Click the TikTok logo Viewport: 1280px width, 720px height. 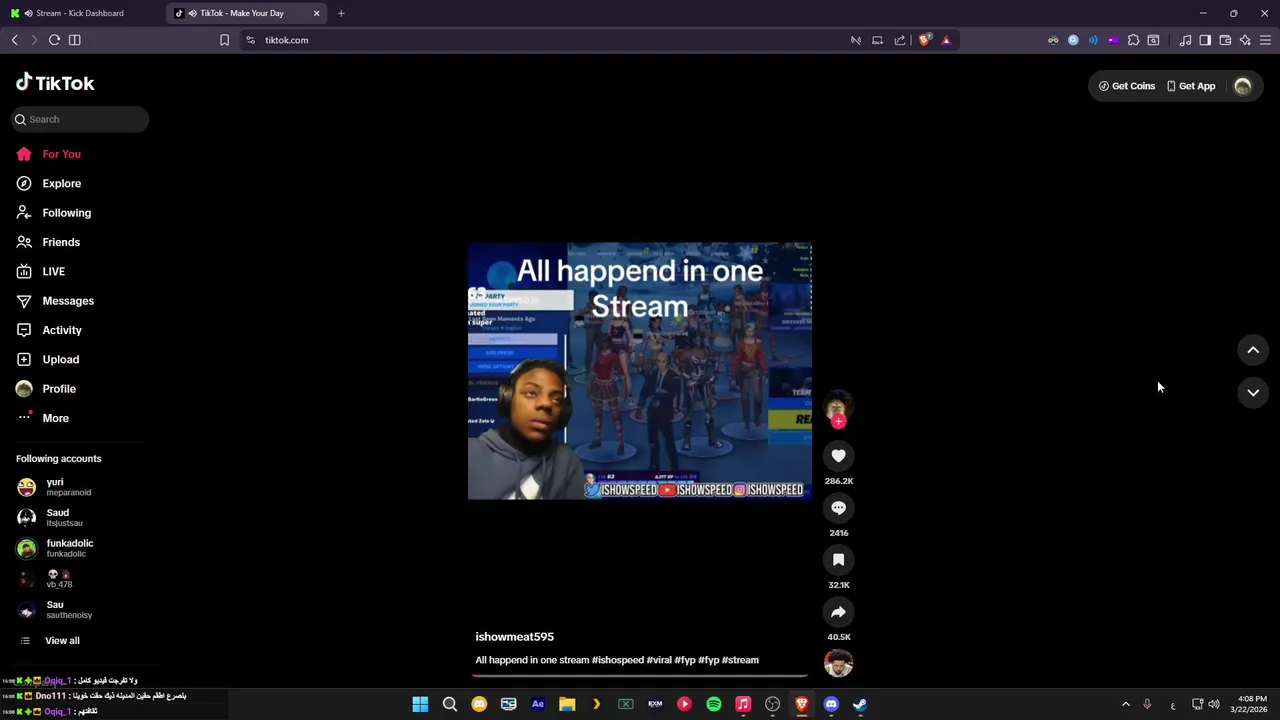click(x=55, y=83)
